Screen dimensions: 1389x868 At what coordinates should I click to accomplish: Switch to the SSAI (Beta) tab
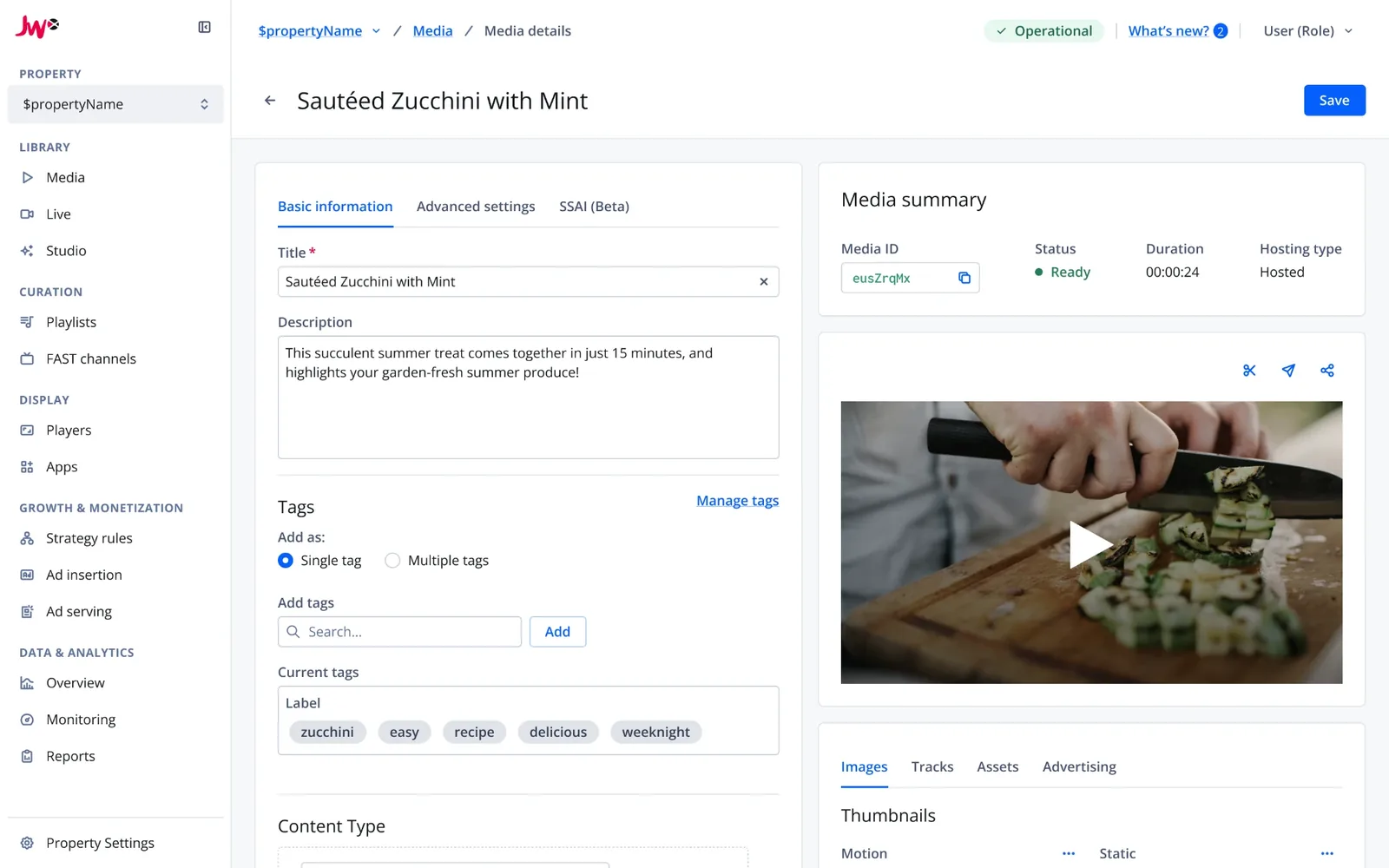[x=594, y=207]
